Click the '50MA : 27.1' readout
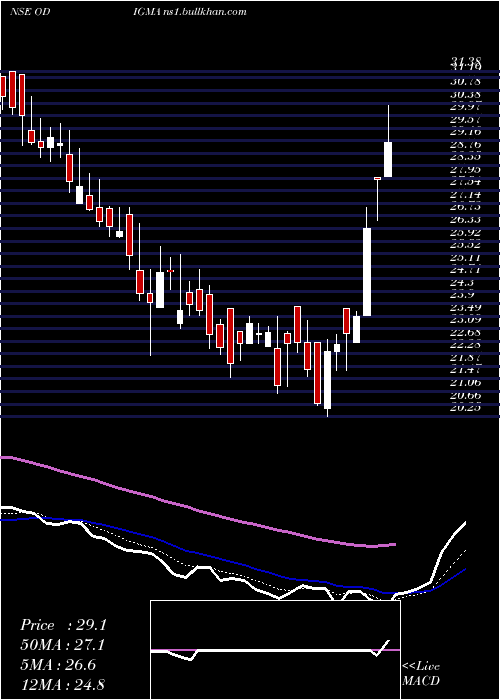 [63, 645]
